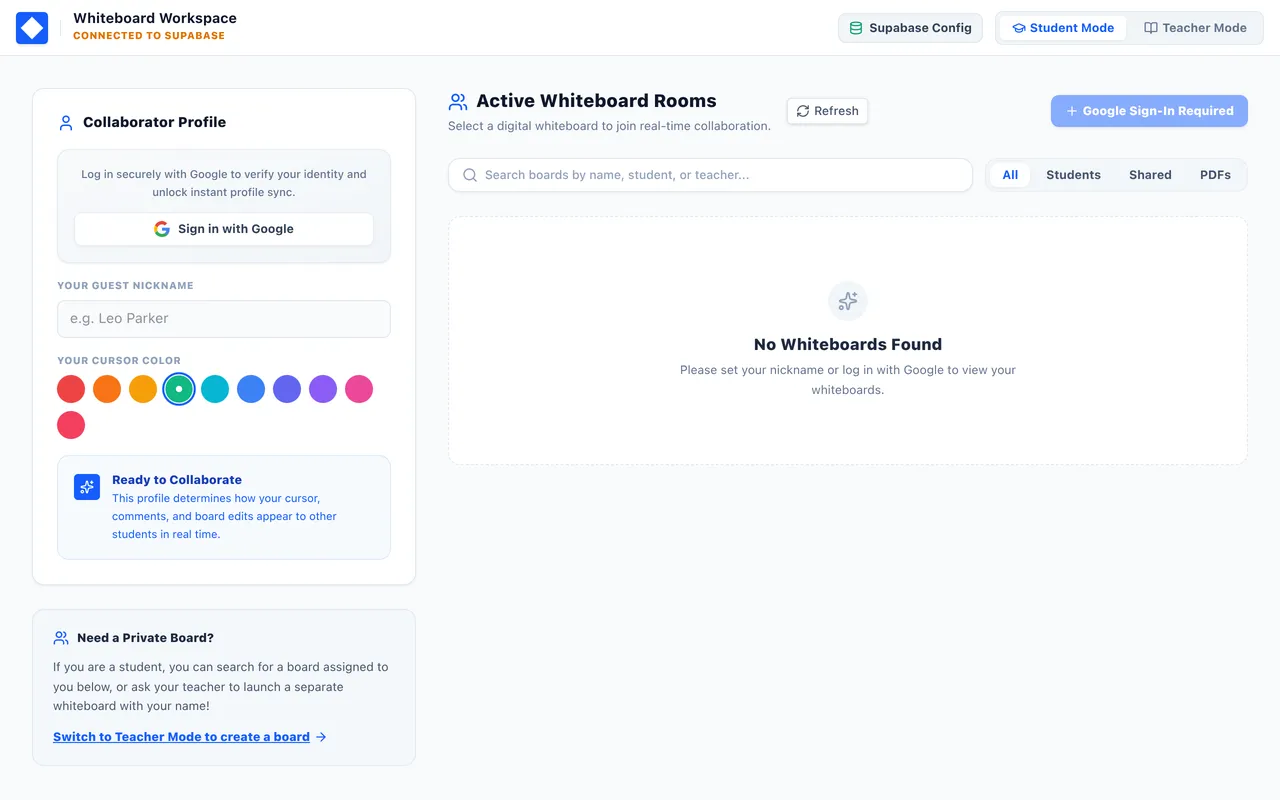Click the Collaborator Profile person icon
Viewport: 1280px width, 800px height.
click(66, 123)
